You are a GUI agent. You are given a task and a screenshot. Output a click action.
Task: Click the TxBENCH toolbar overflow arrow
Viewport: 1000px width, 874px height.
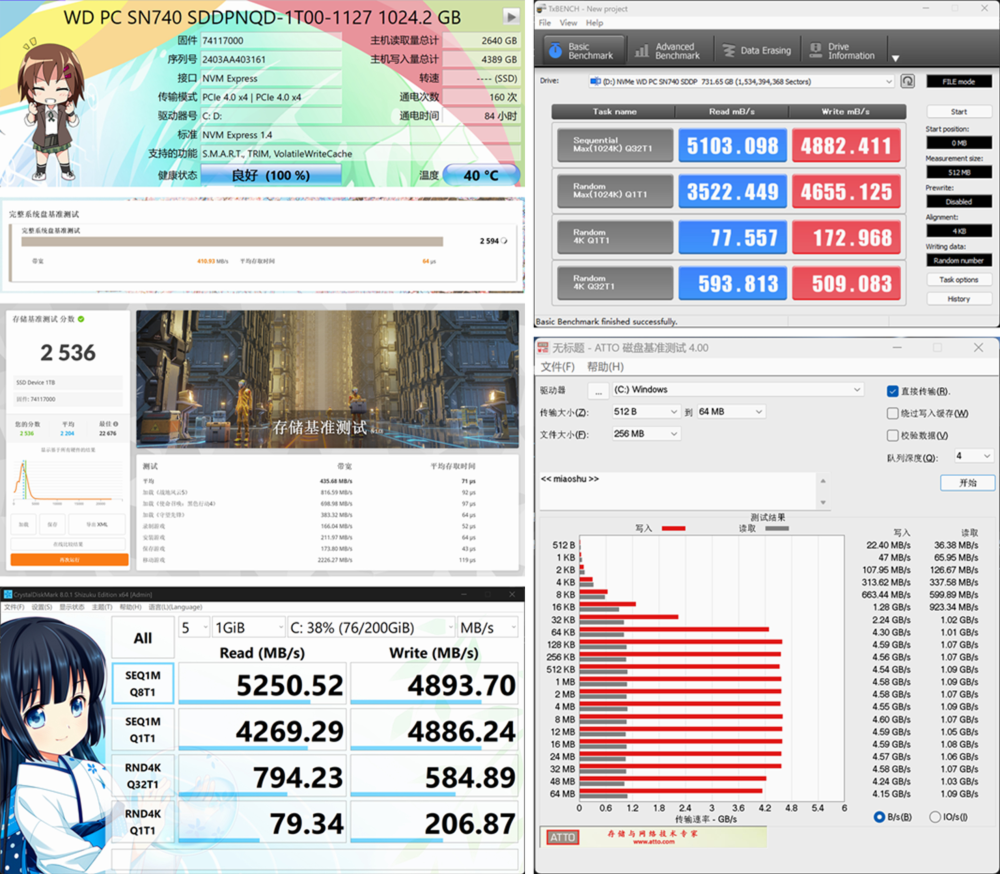click(x=895, y=58)
